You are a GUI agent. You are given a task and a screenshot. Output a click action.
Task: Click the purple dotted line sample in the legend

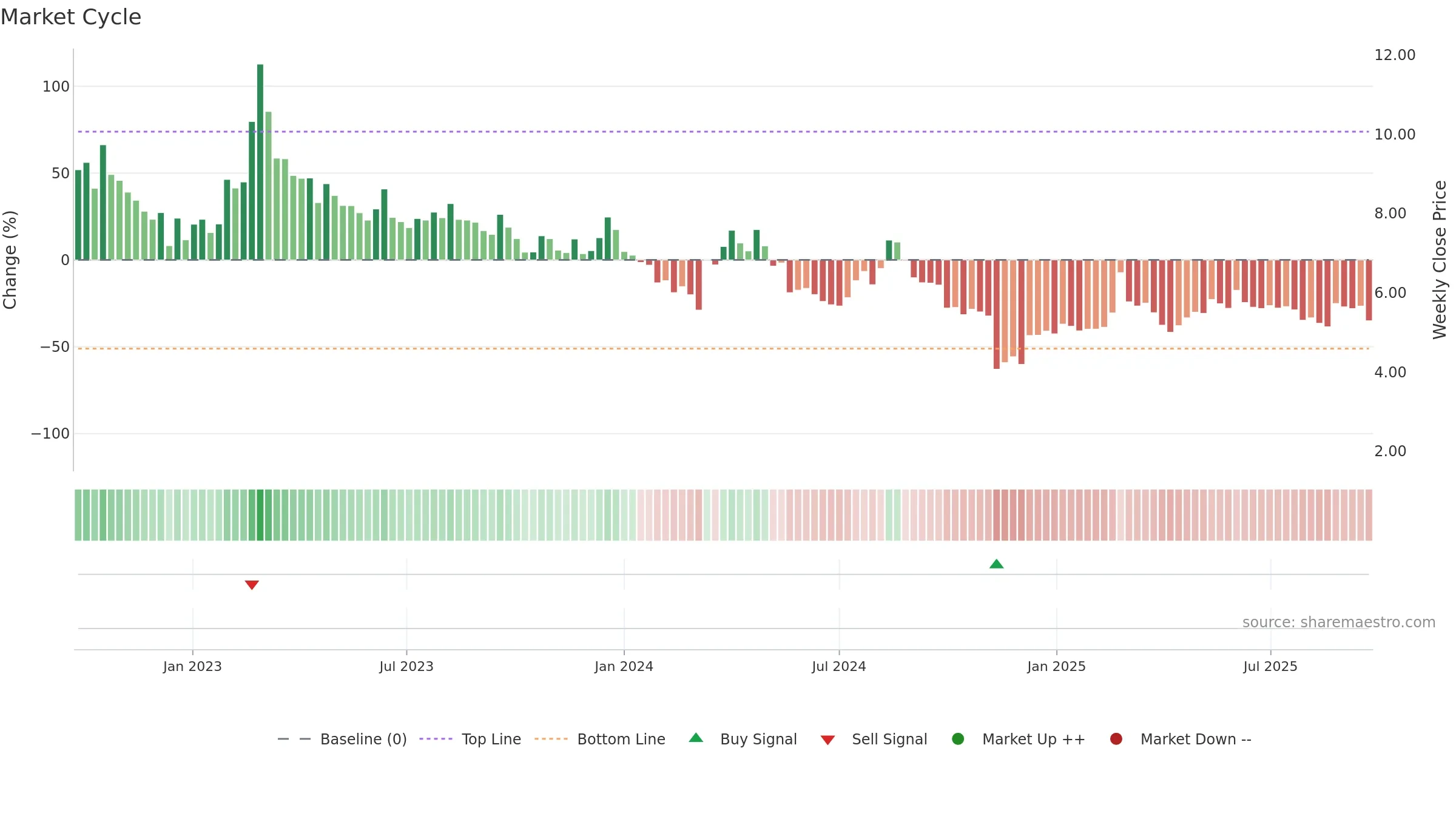pos(436,739)
